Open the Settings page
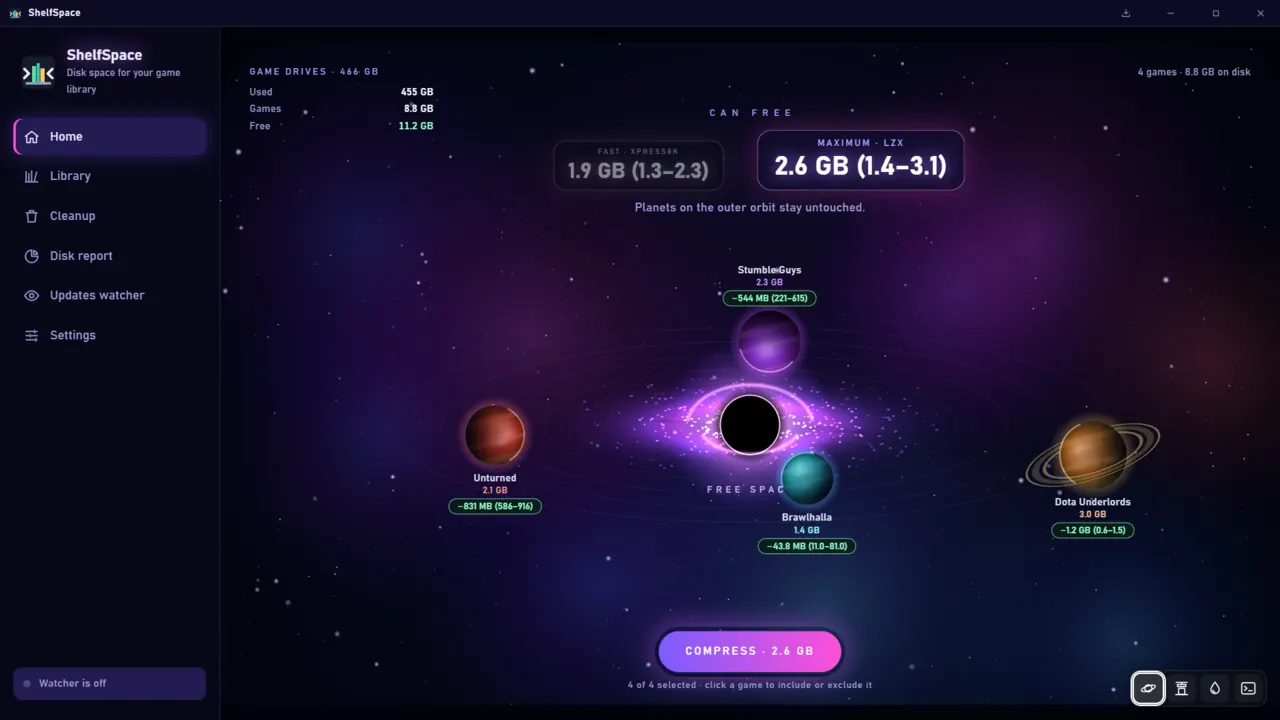 click(x=110, y=336)
